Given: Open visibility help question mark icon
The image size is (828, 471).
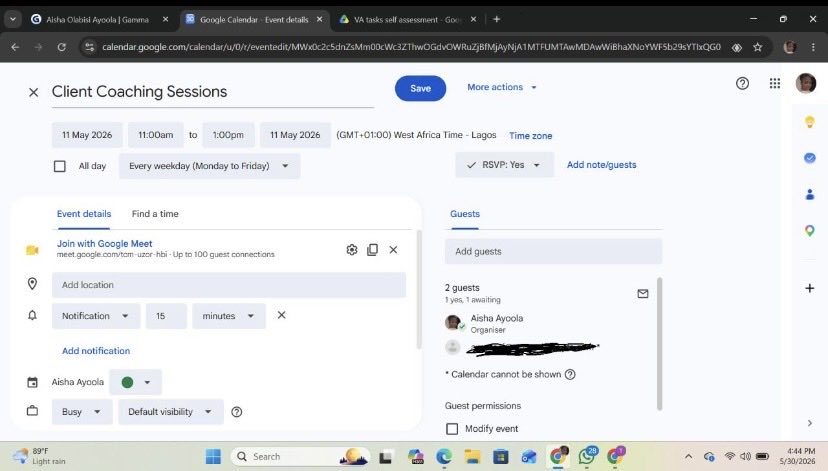Looking at the screenshot, I should [x=237, y=412].
